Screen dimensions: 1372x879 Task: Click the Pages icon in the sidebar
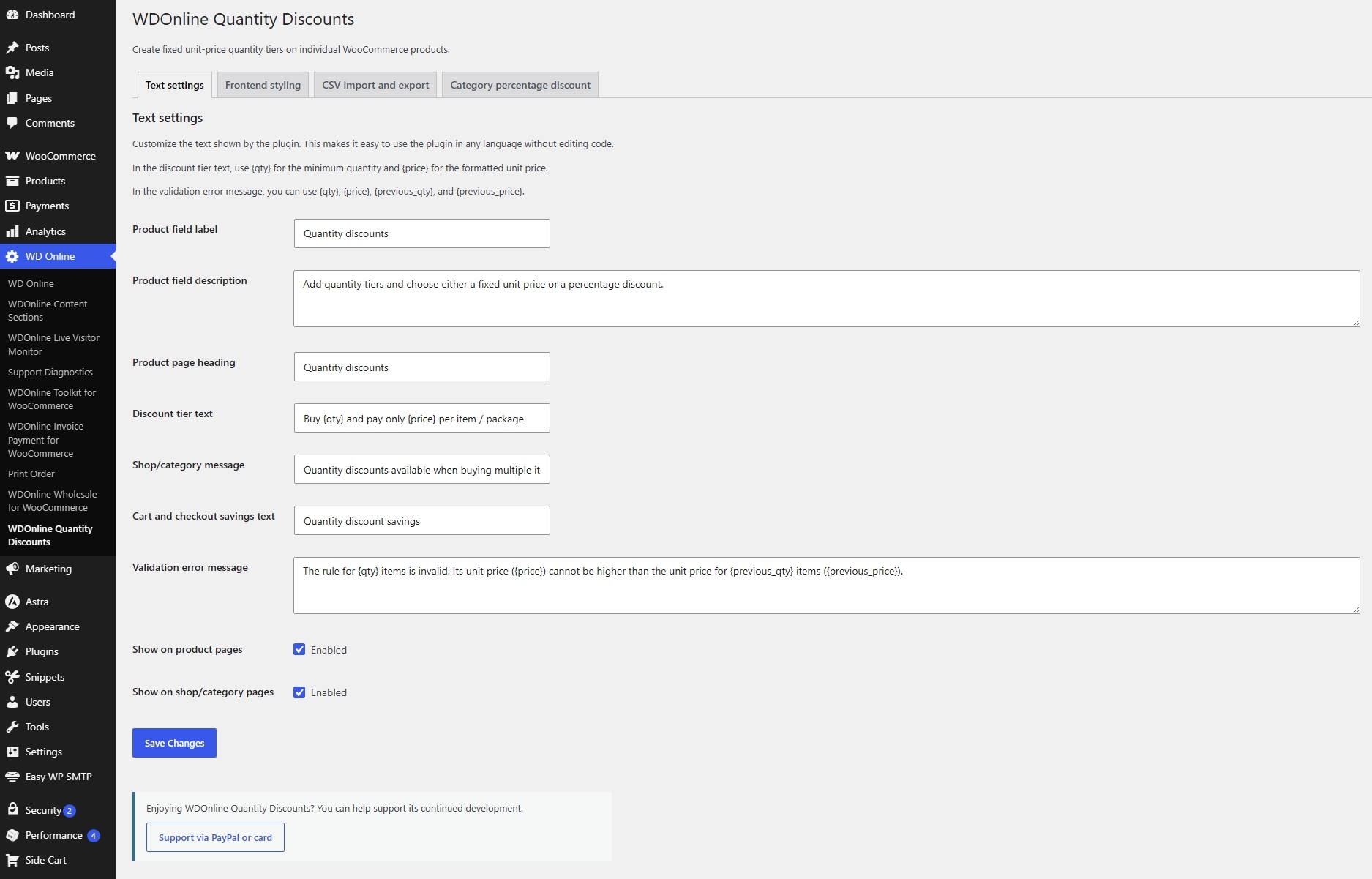coord(12,98)
